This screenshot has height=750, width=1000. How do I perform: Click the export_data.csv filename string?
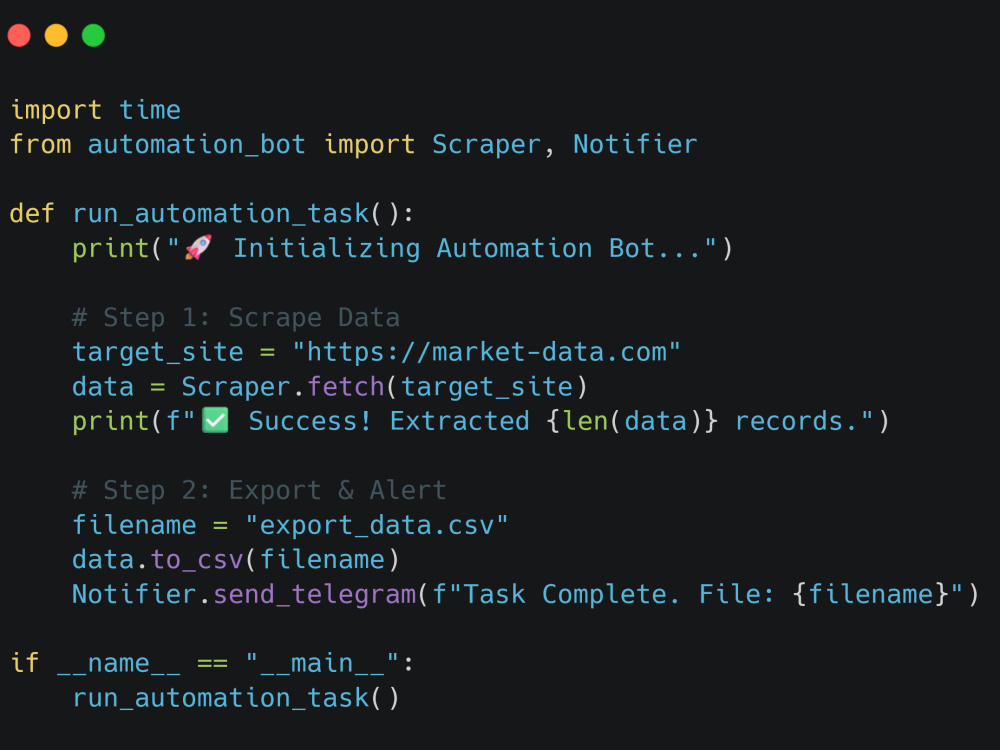[376, 524]
